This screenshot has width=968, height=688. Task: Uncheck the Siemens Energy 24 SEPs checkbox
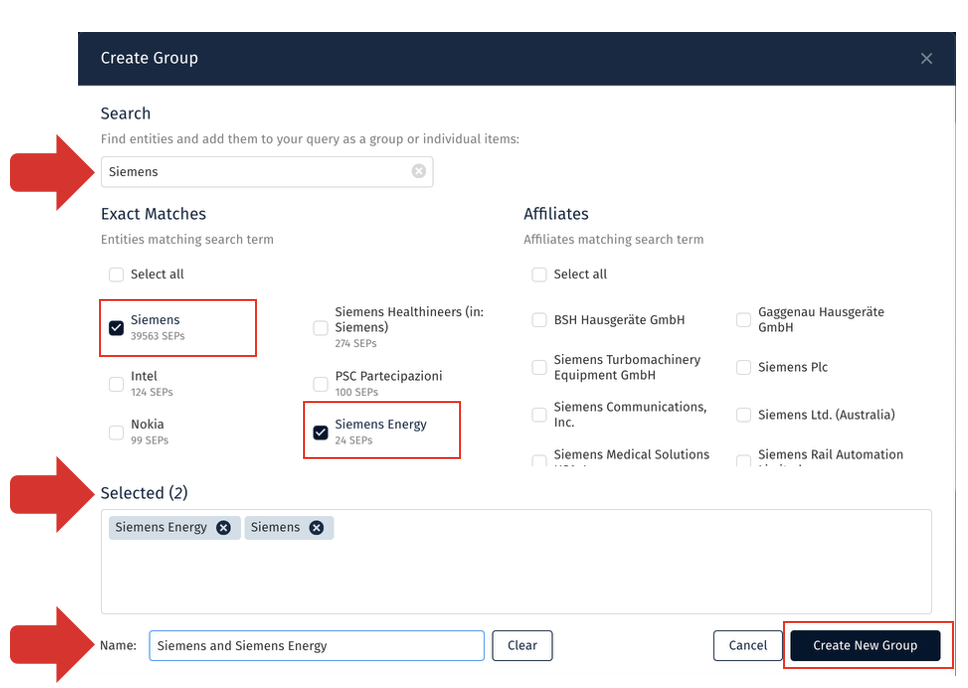[x=320, y=432]
